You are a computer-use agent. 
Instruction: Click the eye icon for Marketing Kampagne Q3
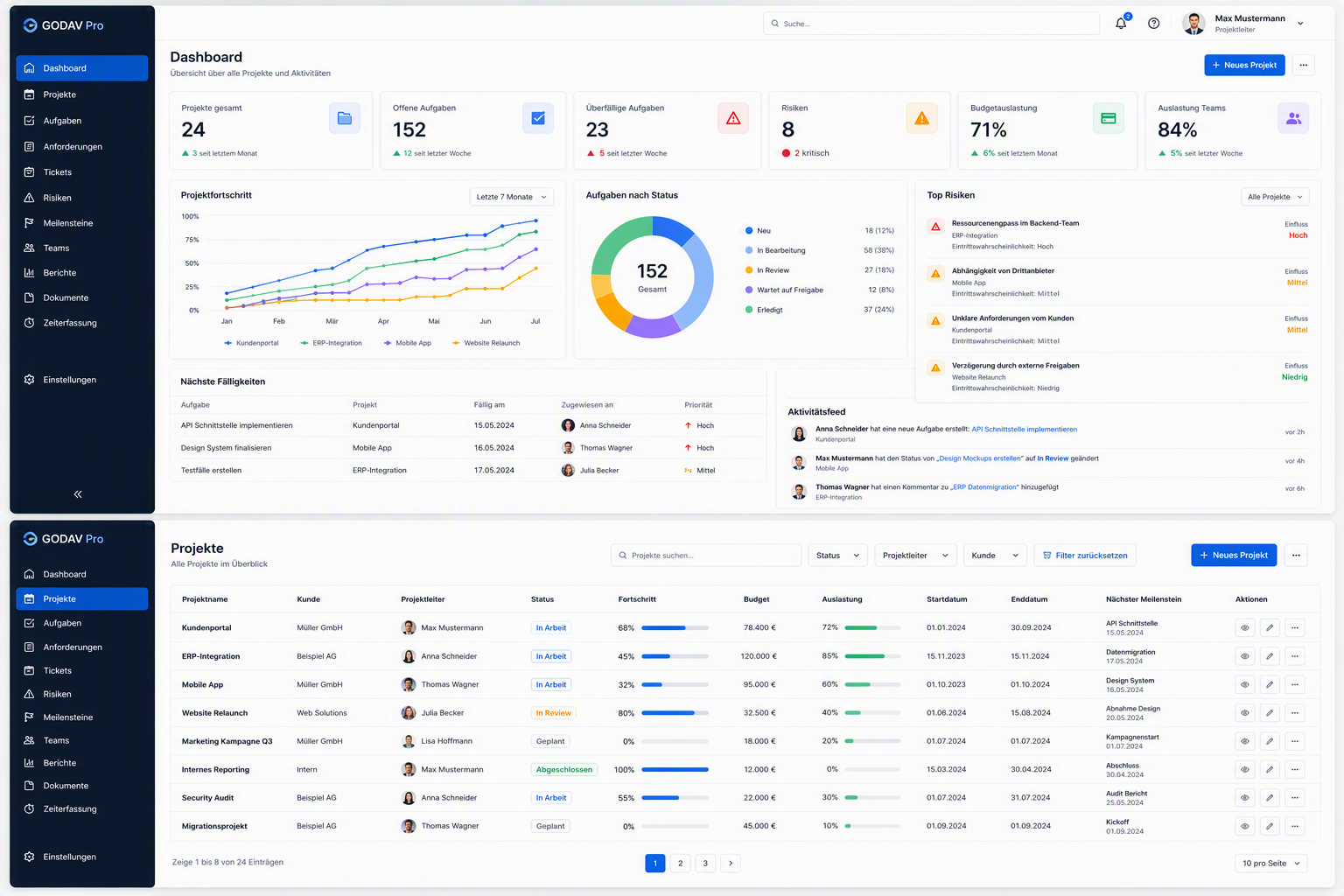click(x=1245, y=741)
